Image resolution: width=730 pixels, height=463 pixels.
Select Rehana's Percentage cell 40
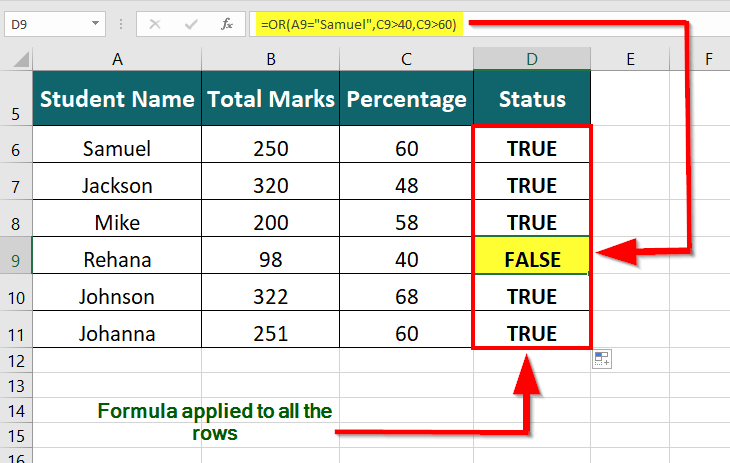(x=406, y=255)
